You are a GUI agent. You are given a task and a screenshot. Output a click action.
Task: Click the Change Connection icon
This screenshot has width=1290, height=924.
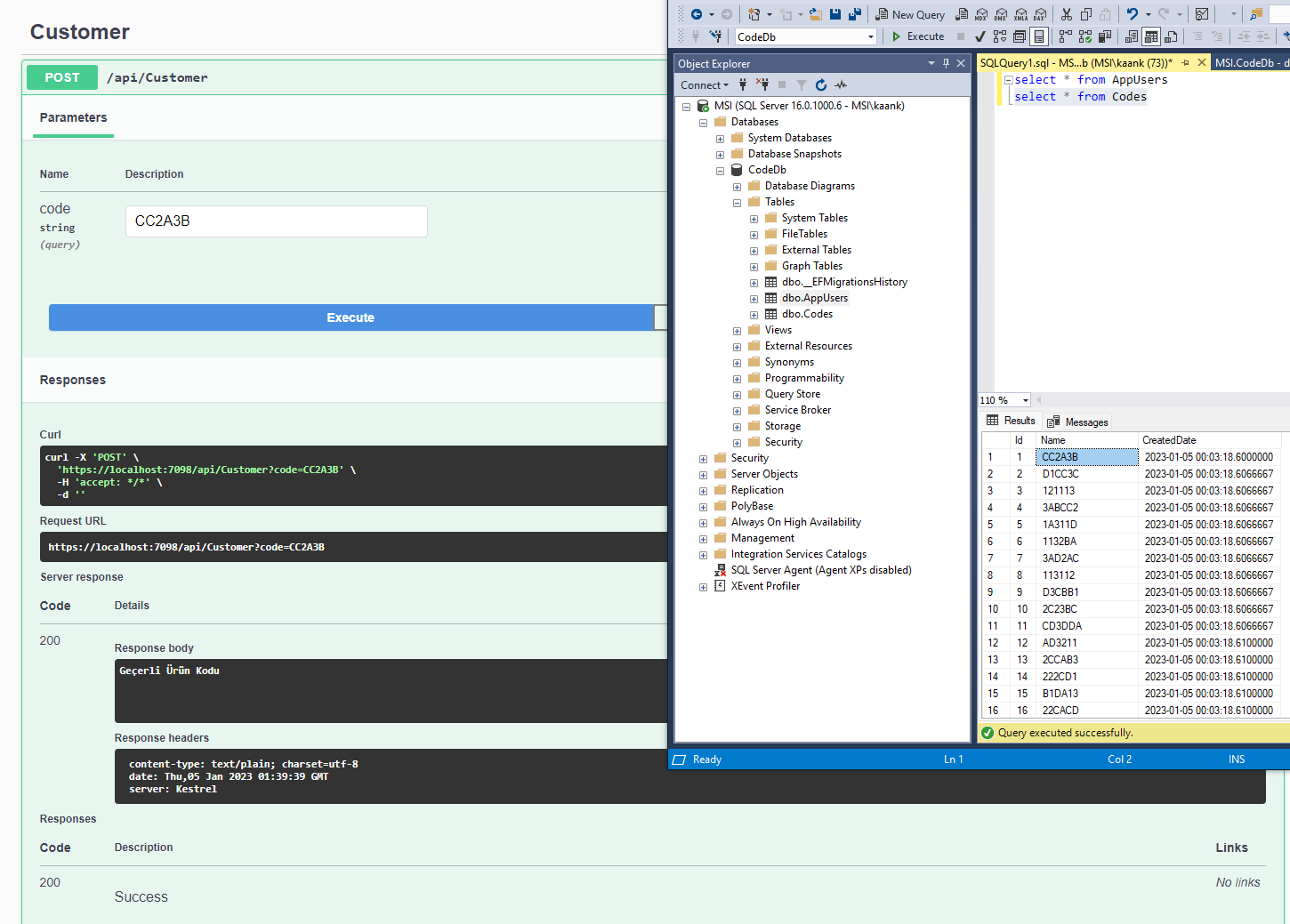(715, 36)
